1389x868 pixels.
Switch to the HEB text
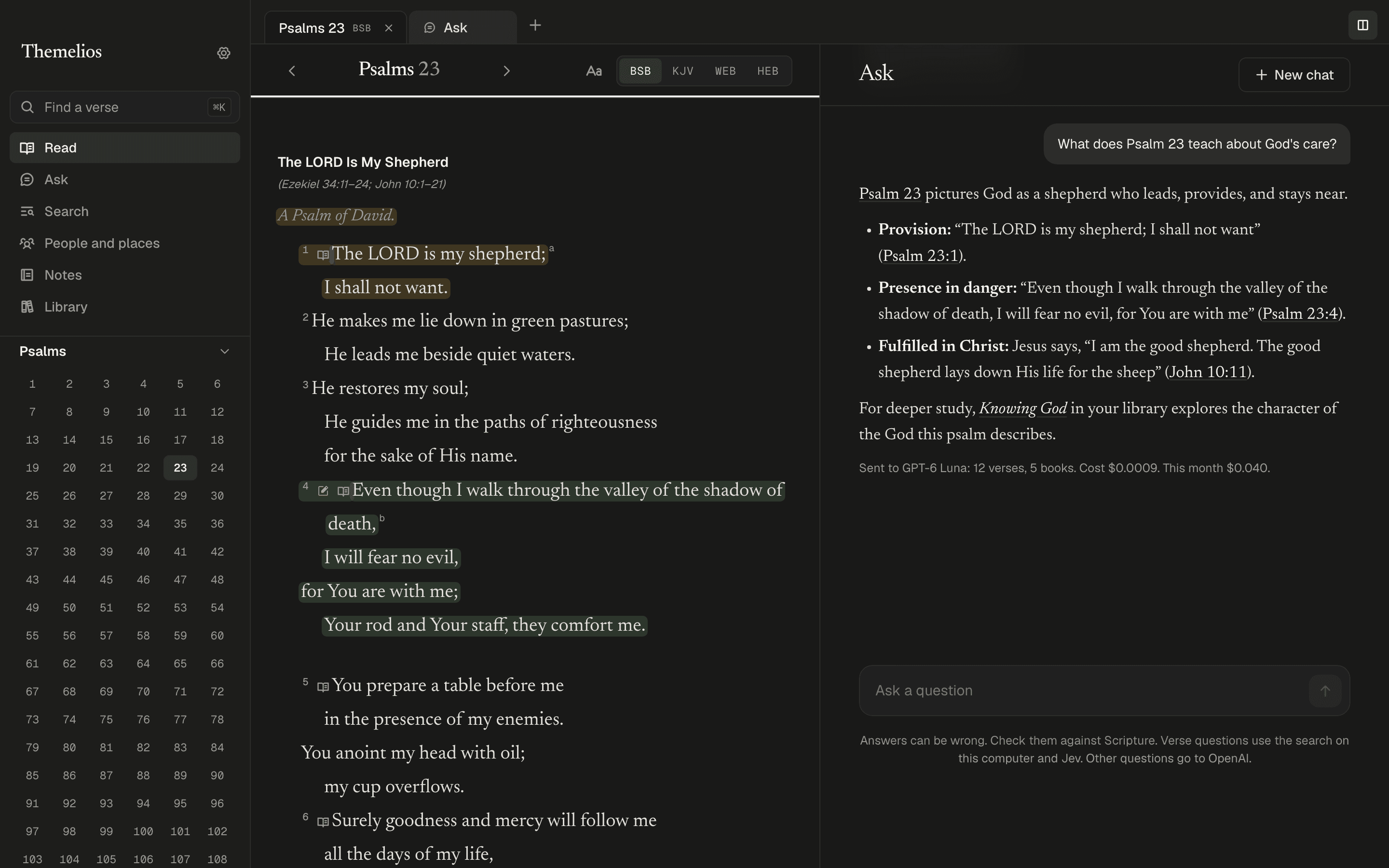[x=767, y=71]
